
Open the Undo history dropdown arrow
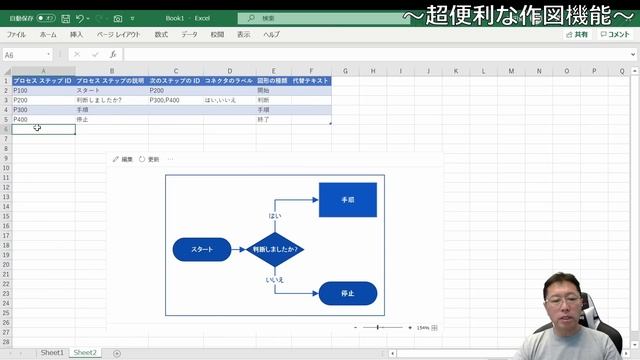point(88,19)
